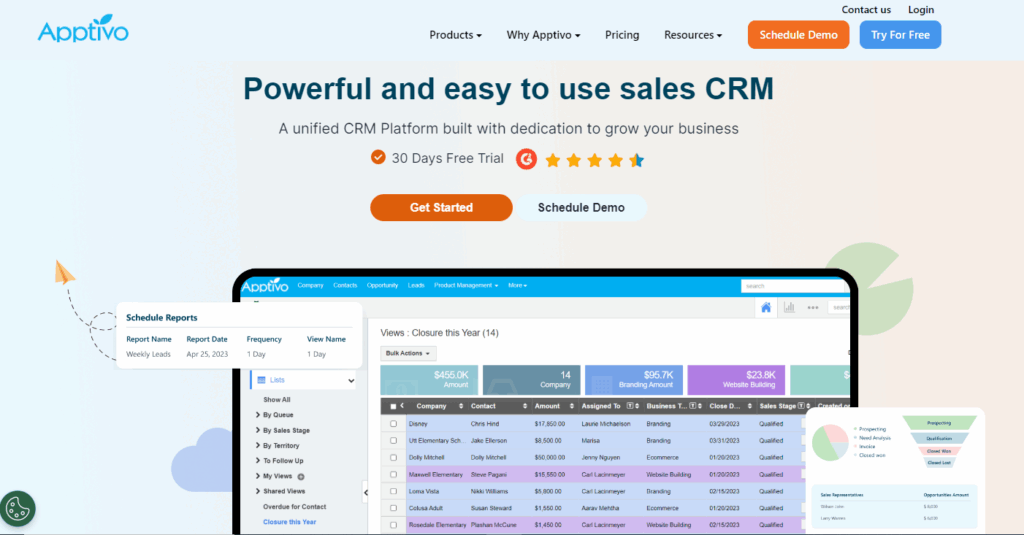
Task: Open the three-dots more options icon
Action: (x=812, y=307)
